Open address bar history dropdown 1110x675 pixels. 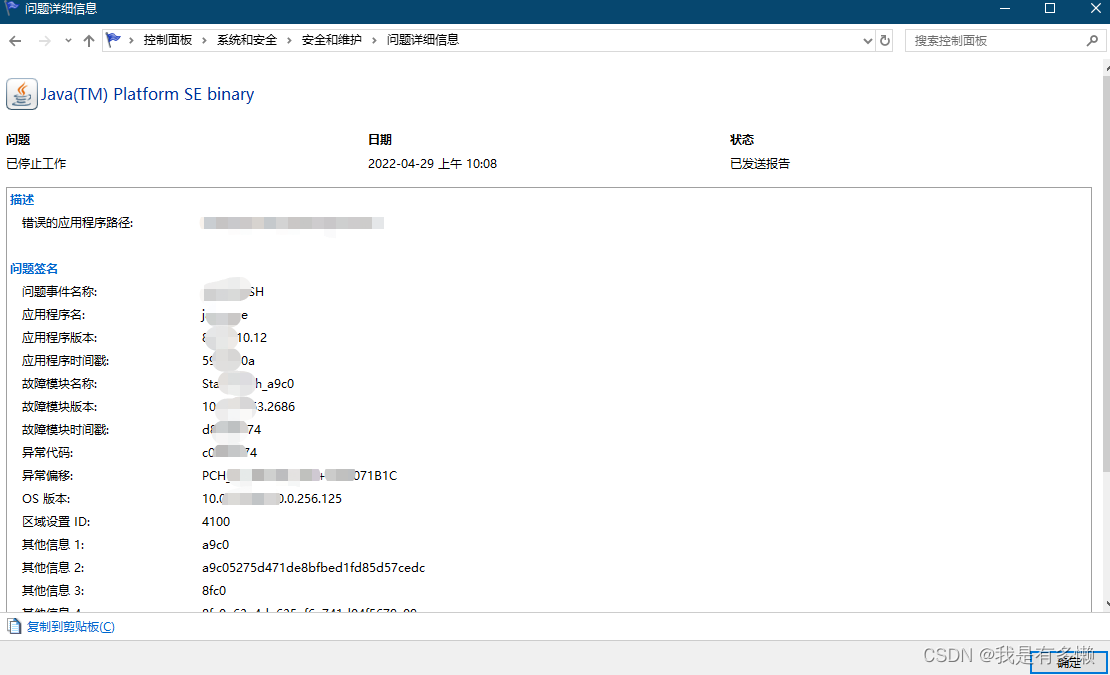pos(868,41)
